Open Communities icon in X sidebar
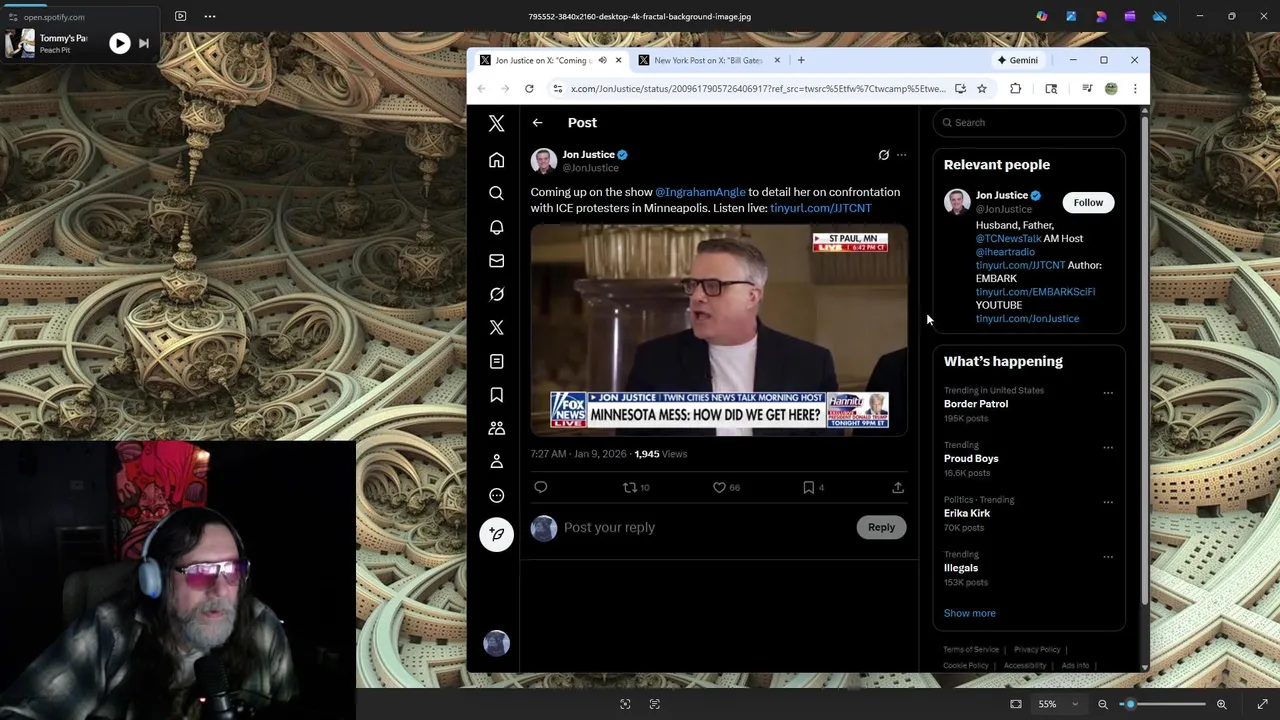The image size is (1280, 720). (x=496, y=428)
